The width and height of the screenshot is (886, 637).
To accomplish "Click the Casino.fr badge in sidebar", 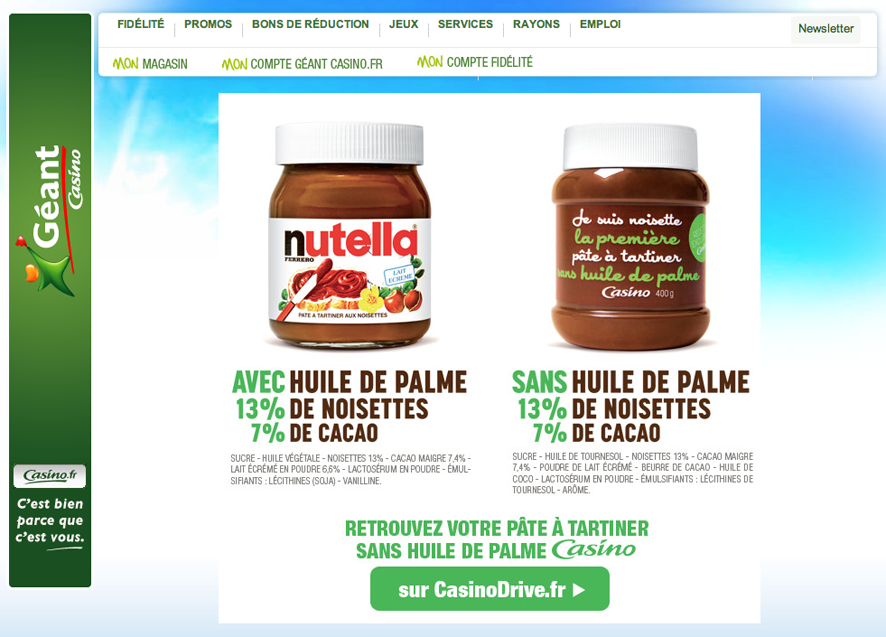I will 50,475.
